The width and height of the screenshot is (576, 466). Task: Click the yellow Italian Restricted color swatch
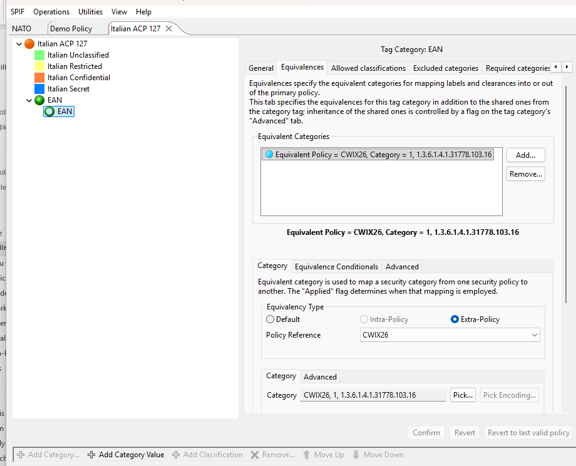click(39, 66)
